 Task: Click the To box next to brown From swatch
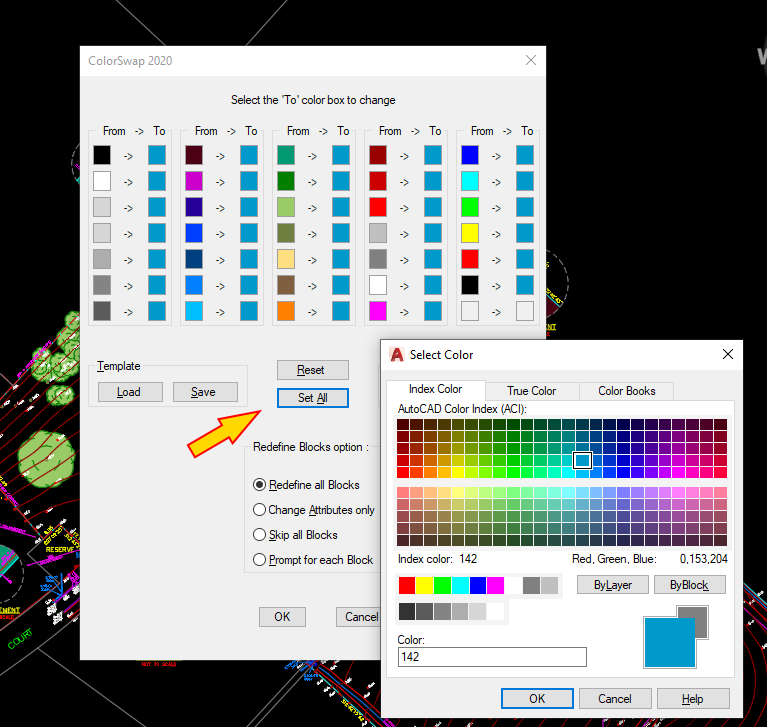coord(341,285)
